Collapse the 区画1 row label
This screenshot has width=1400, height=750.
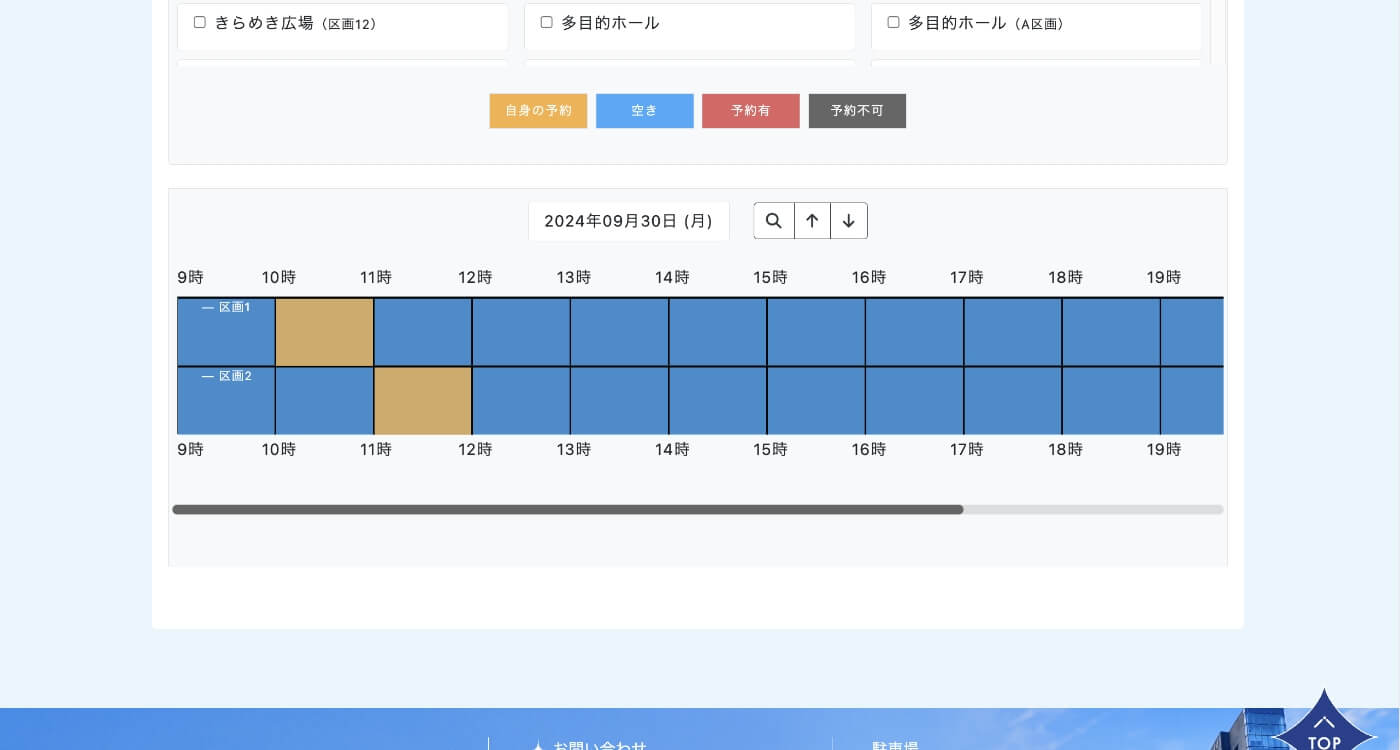pyautogui.click(x=226, y=308)
